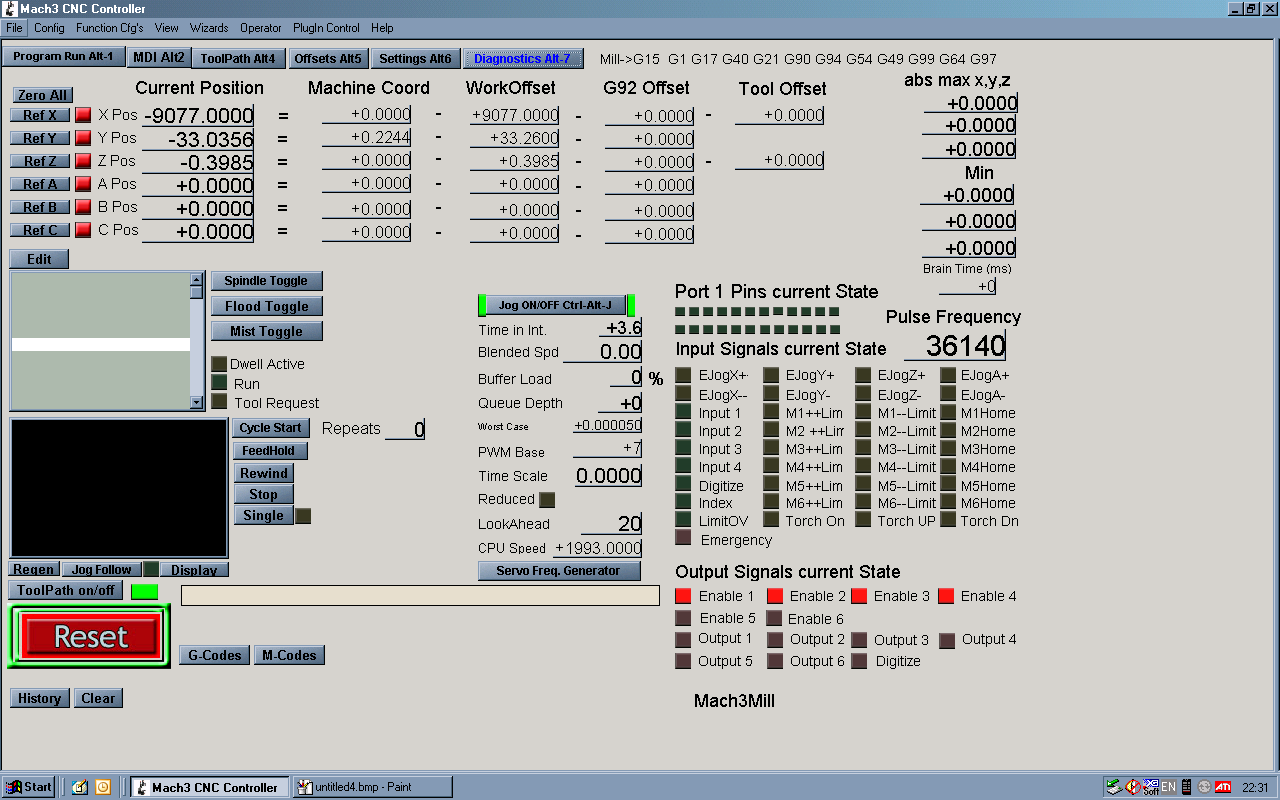Click the Enable 1 red output indicator

(683, 596)
